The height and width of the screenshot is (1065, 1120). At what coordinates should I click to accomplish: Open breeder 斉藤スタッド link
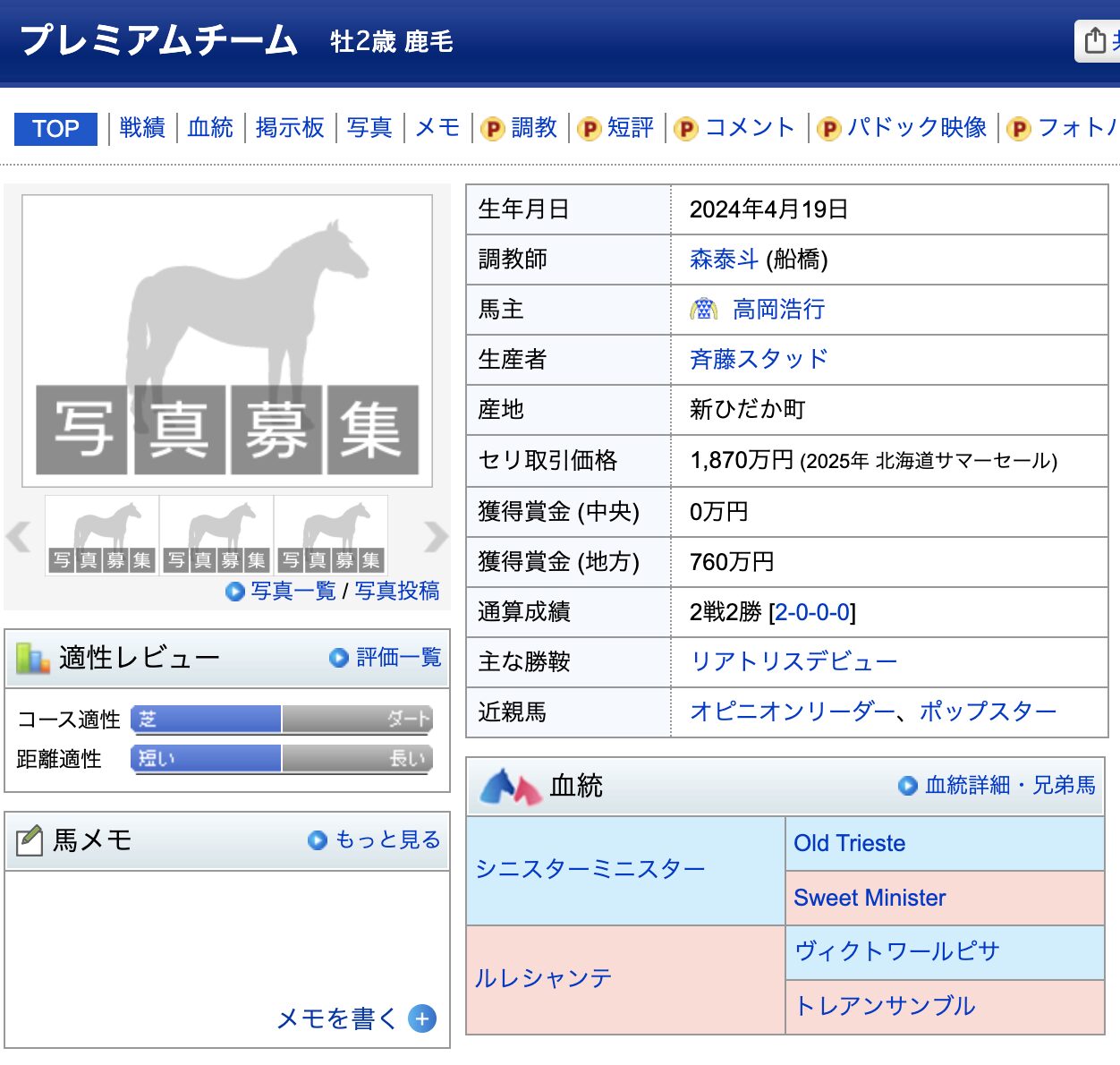click(x=759, y=360)
